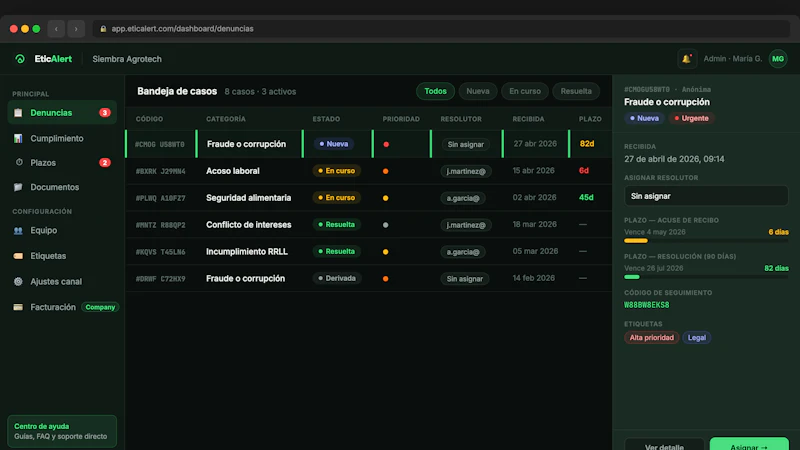Click the Nueva status badge in detail panel
Viewport: 800px width, 450px height.
(x=644, y=118)
